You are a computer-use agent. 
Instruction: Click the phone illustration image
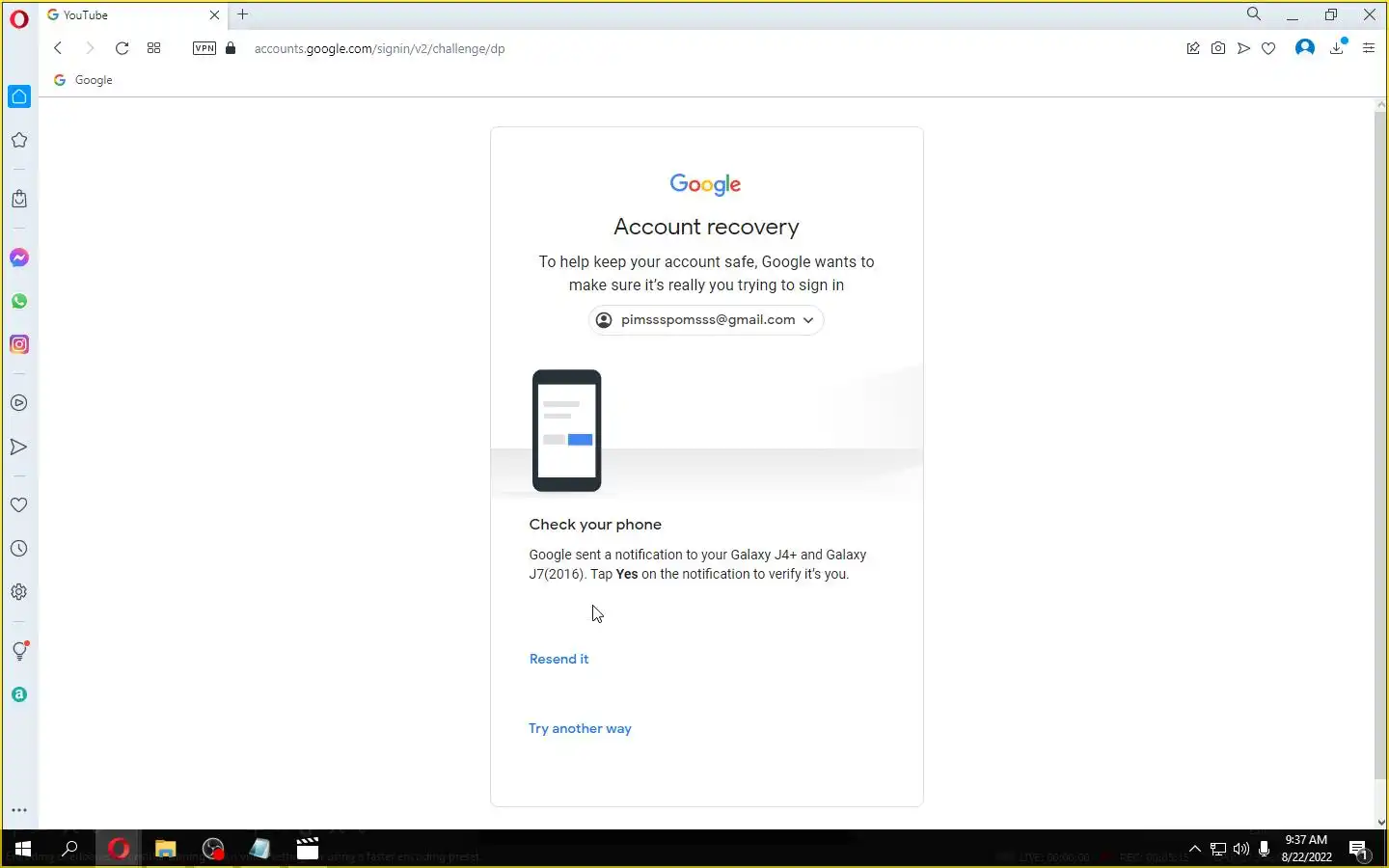(567, 430)
